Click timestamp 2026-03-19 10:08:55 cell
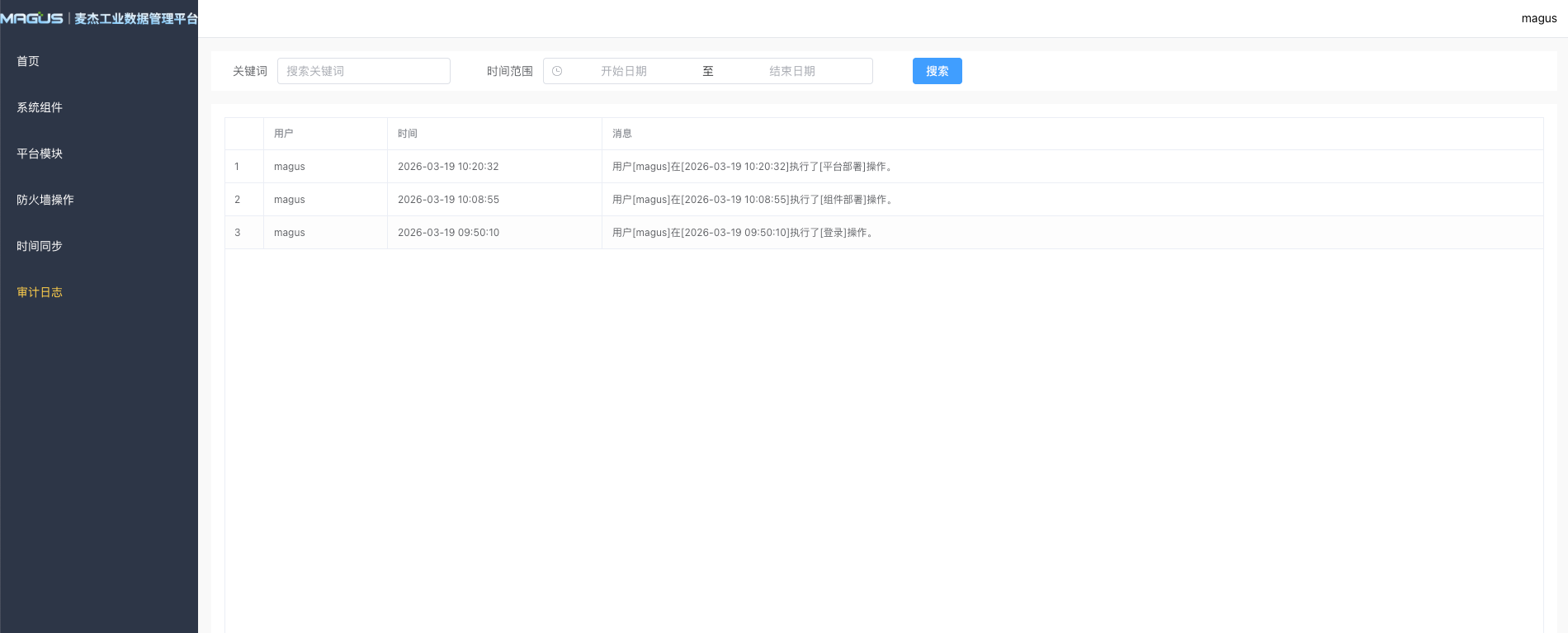This screenshot has height=633, width=1568. pos(448,200)
